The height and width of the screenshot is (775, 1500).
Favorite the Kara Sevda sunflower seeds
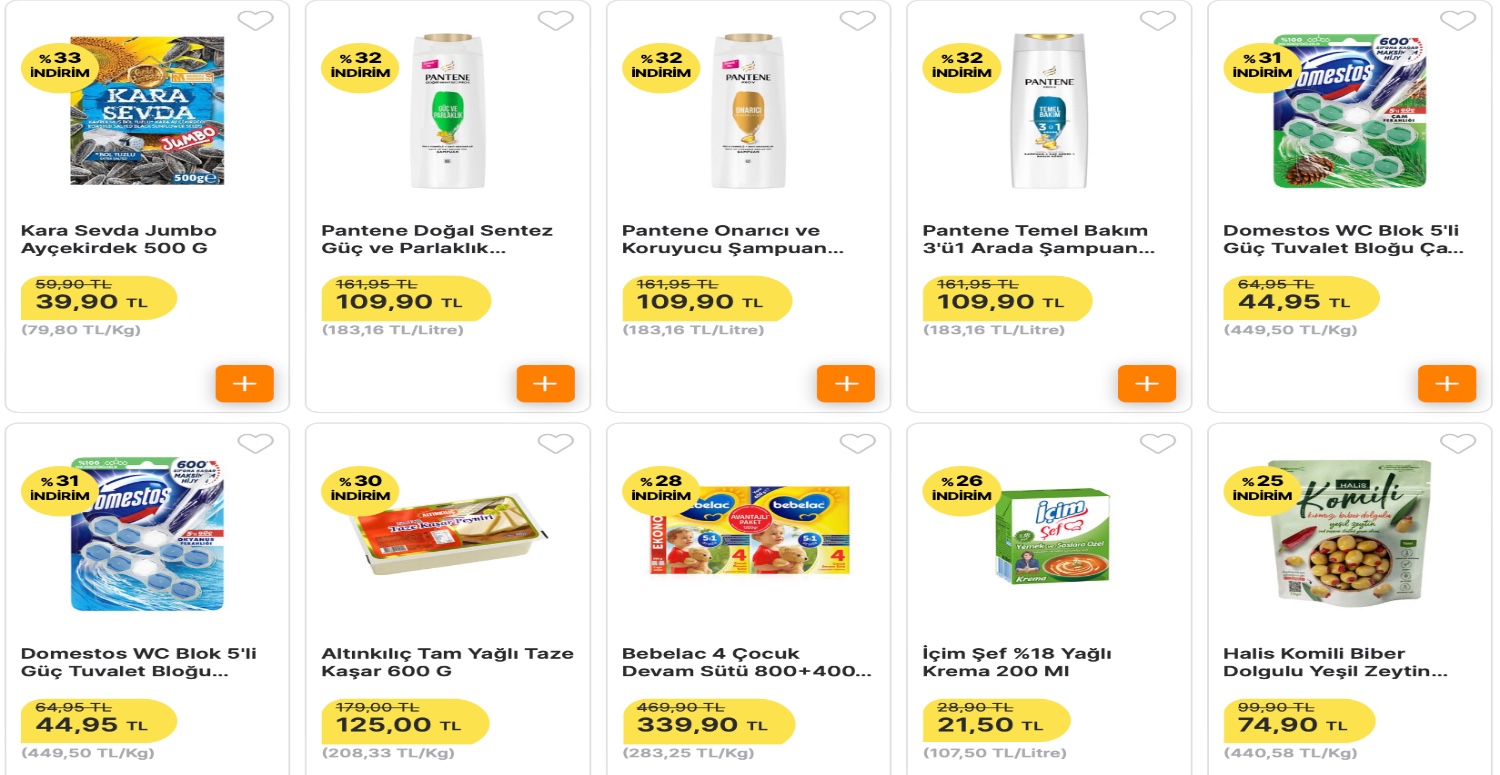[x=255, y=20]
